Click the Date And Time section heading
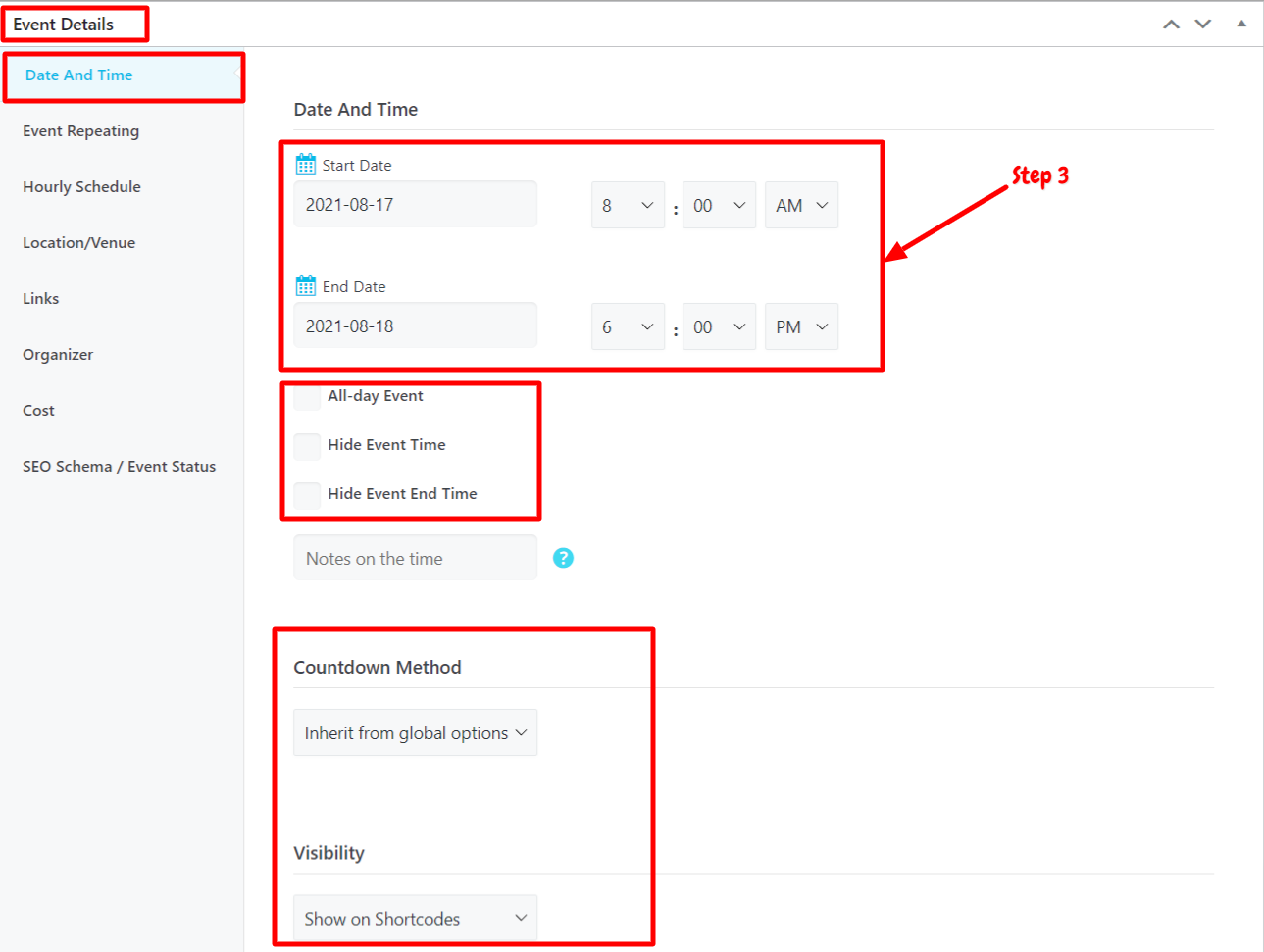 pos(356,110)
